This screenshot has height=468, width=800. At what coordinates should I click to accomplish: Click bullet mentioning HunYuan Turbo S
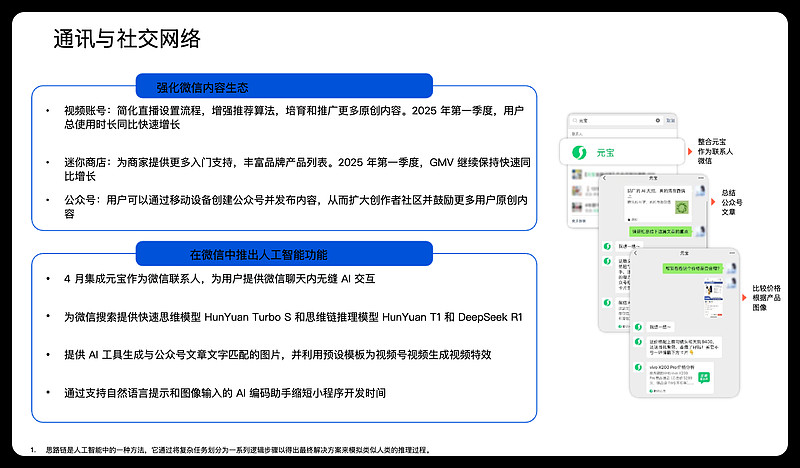(x=293, y=317)
